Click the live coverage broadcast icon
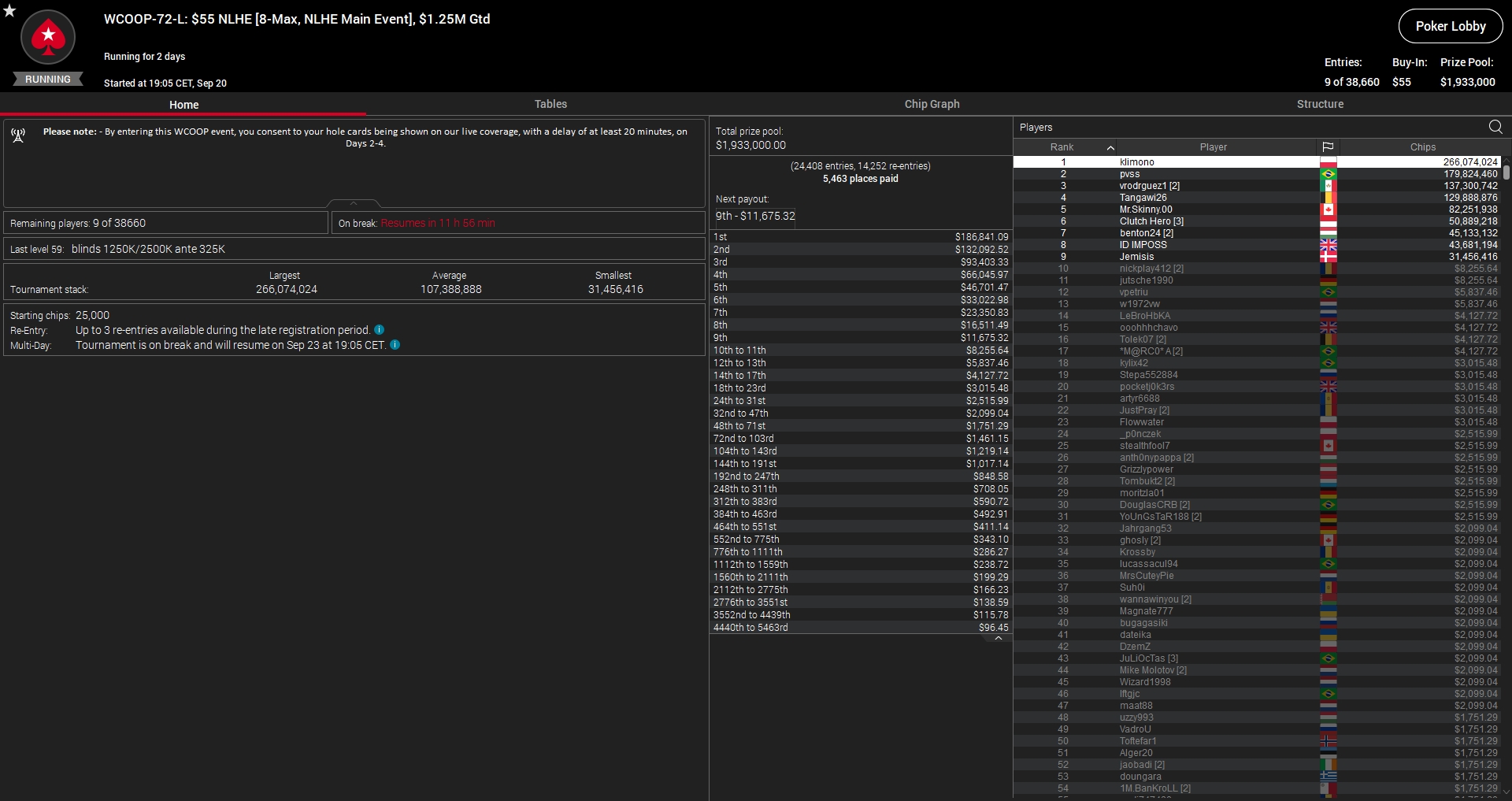 click(x=18, y=135)
